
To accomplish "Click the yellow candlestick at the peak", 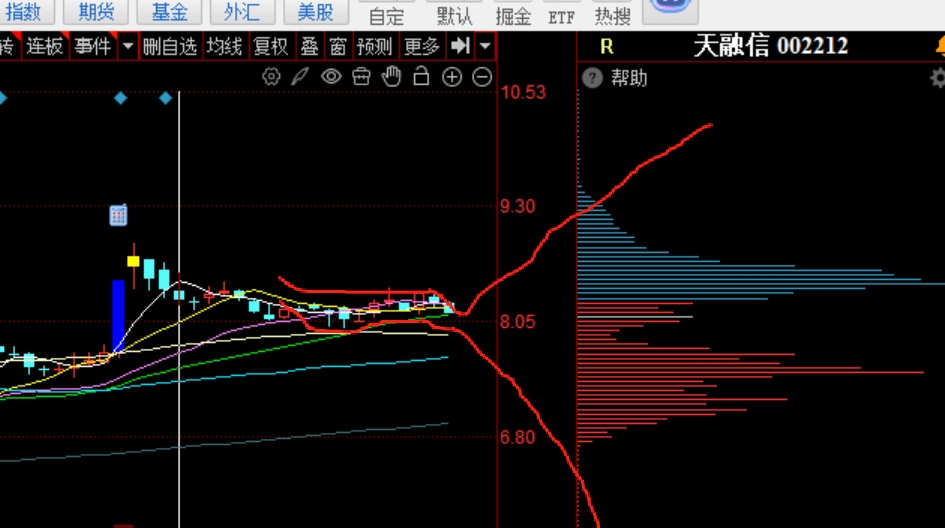I will pyautogui.click(x=134, y=261).
